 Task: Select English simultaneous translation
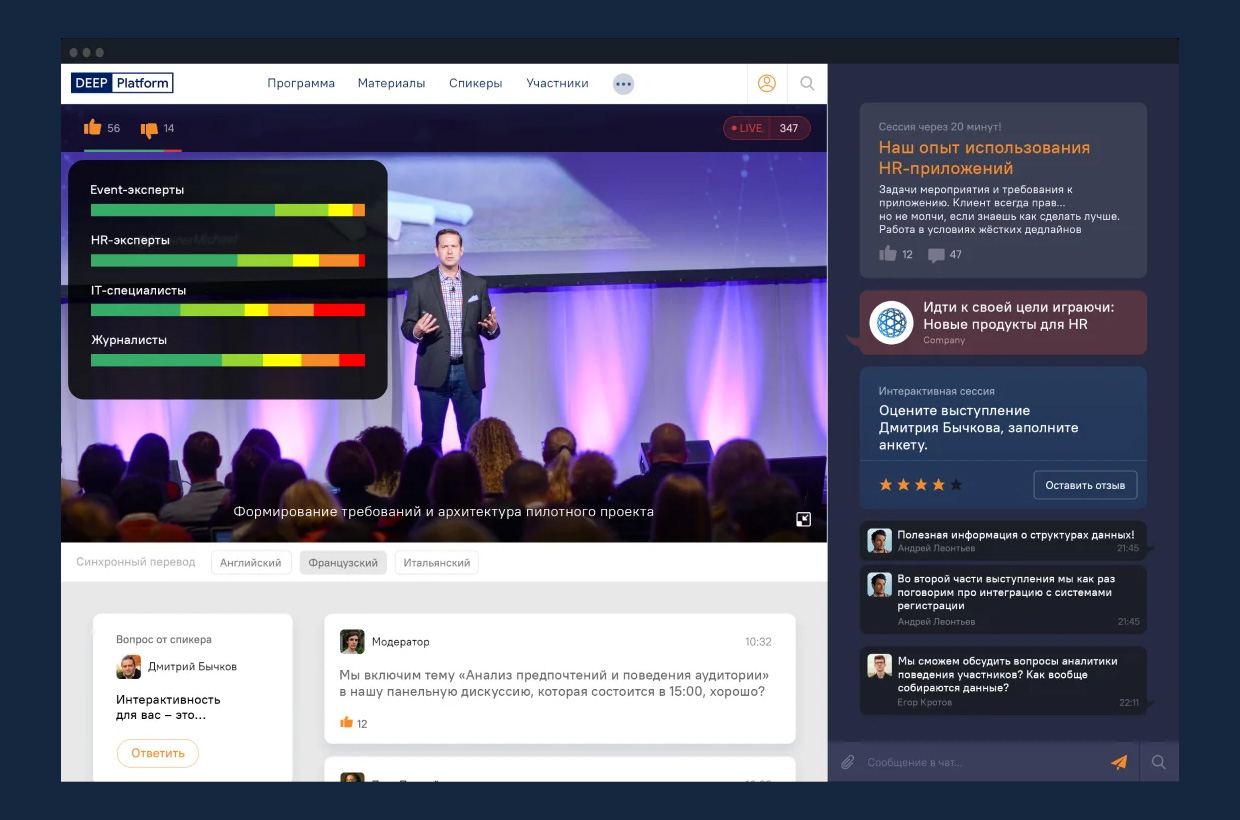pos(251,563)
